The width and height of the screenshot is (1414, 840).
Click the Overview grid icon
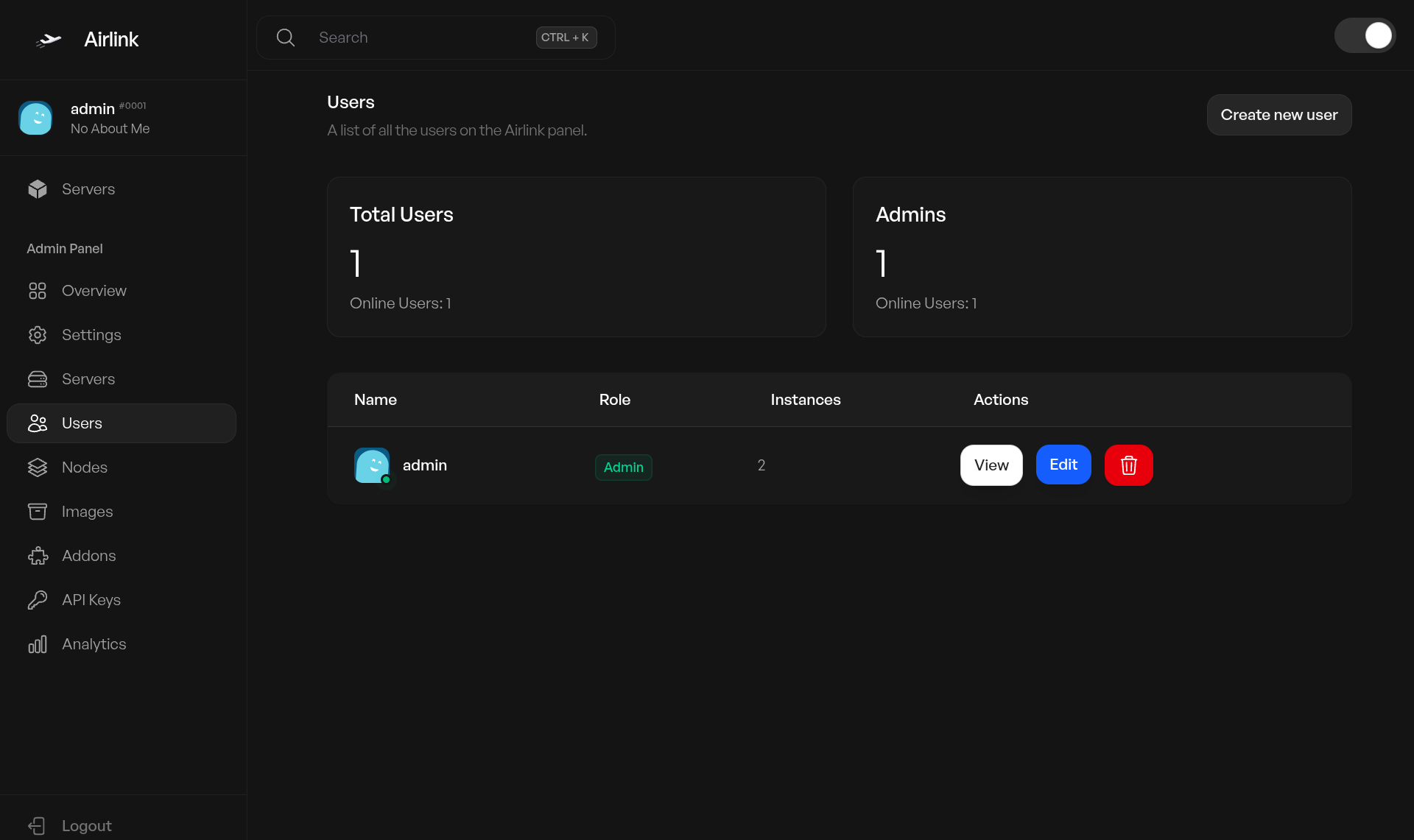[x=38, y=291]
